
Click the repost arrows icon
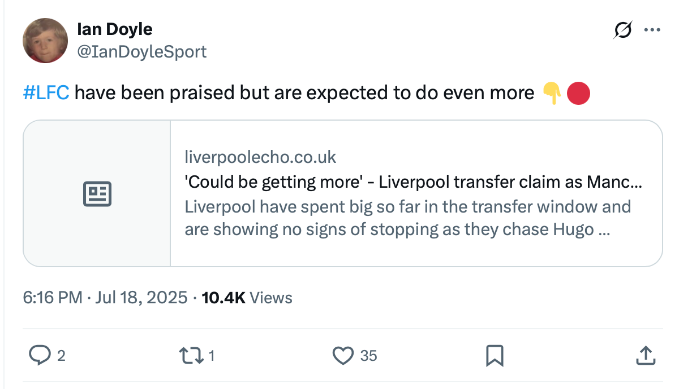click(191, 355)
